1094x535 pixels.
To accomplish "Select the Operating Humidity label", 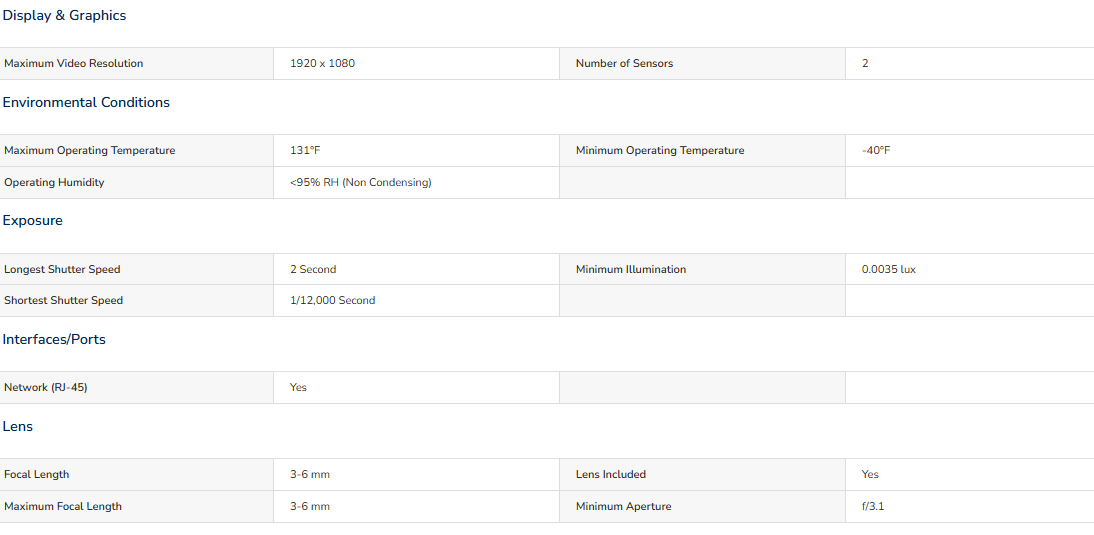I will click(54, 183).
